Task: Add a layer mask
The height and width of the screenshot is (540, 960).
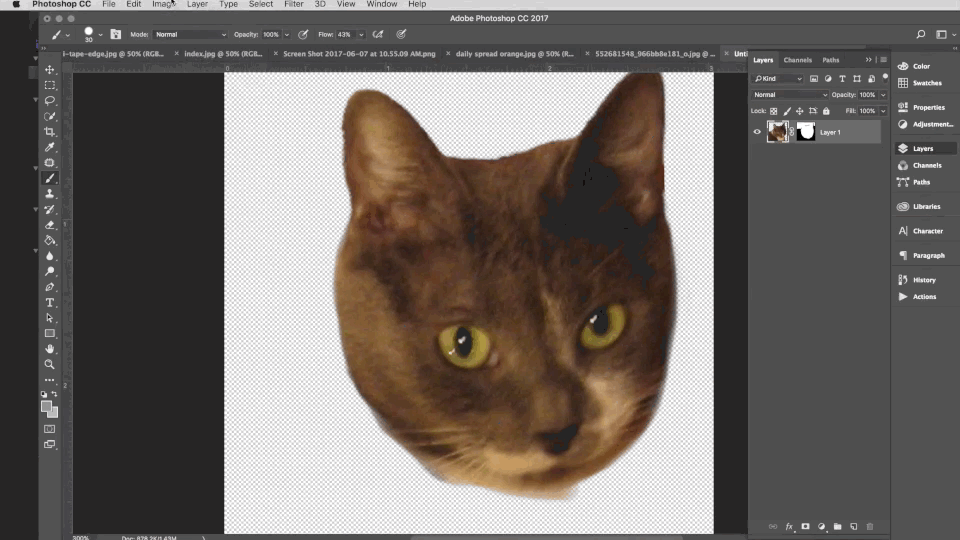Action: click(805, 527)
